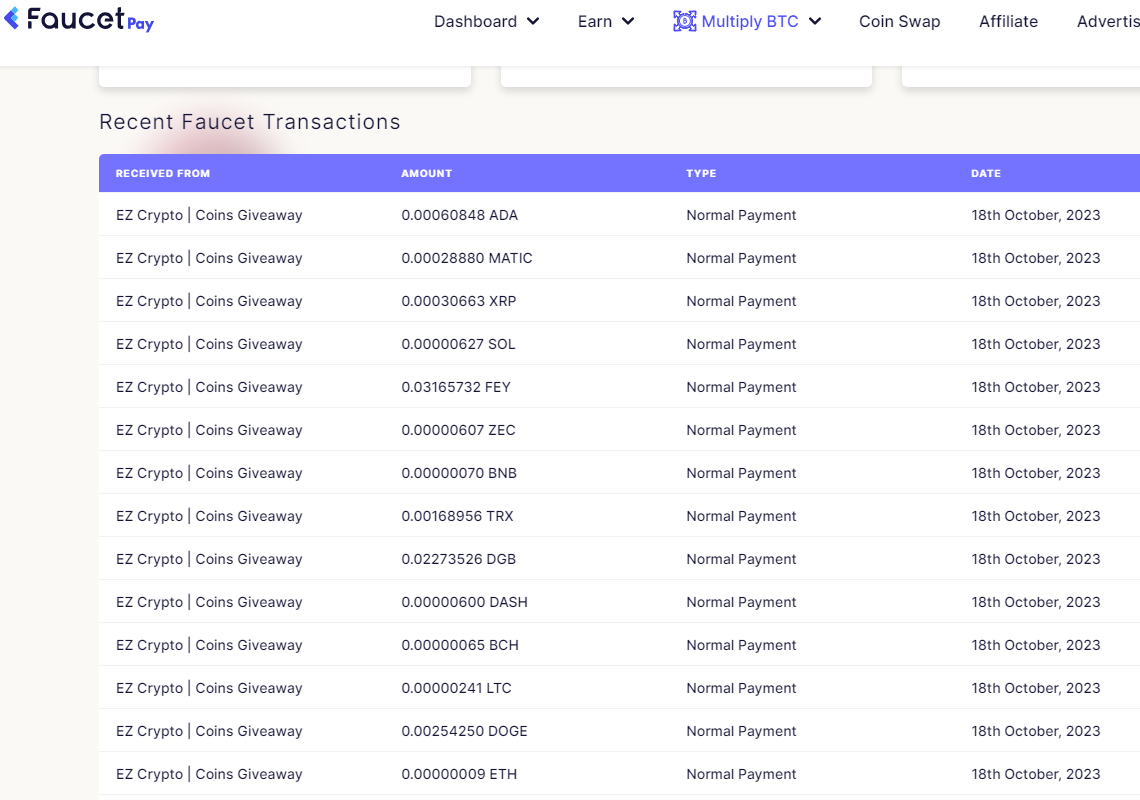This screenshot has width=1140, height=800.
Task: Select the 0.00000627 SOL amount
Action: coord(458,344)
